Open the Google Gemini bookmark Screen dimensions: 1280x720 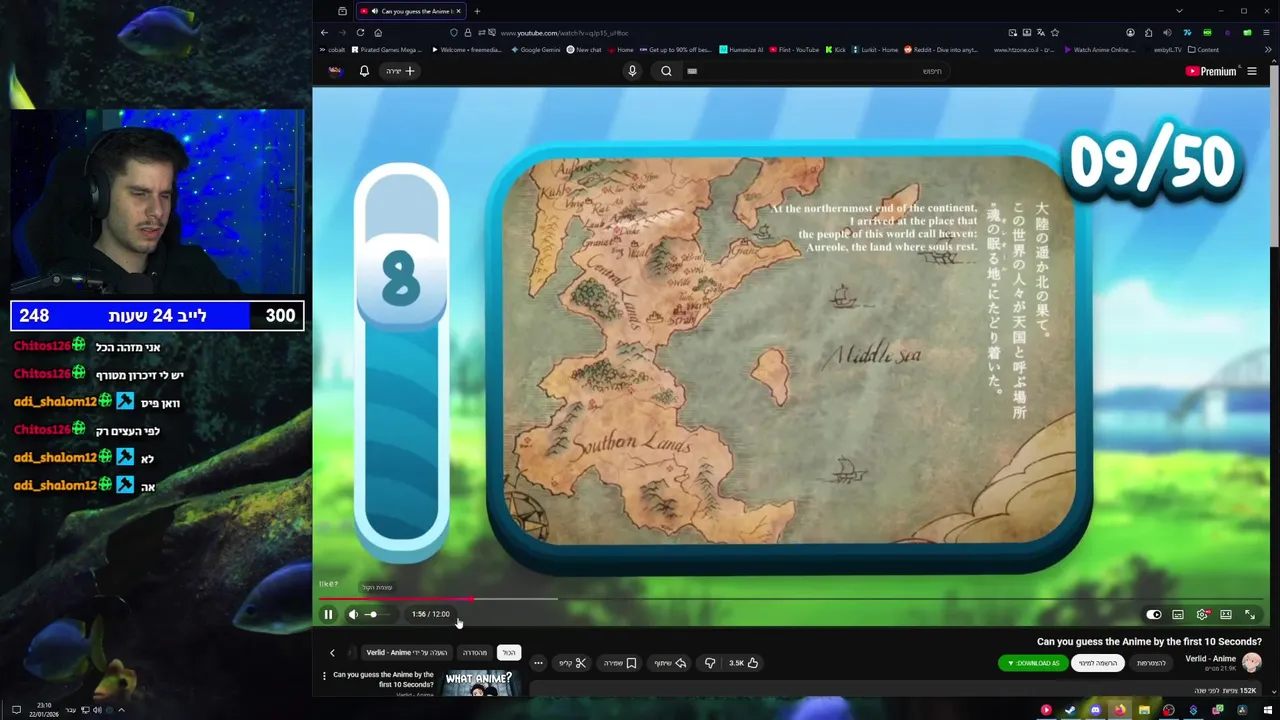(x=535, y=50)
